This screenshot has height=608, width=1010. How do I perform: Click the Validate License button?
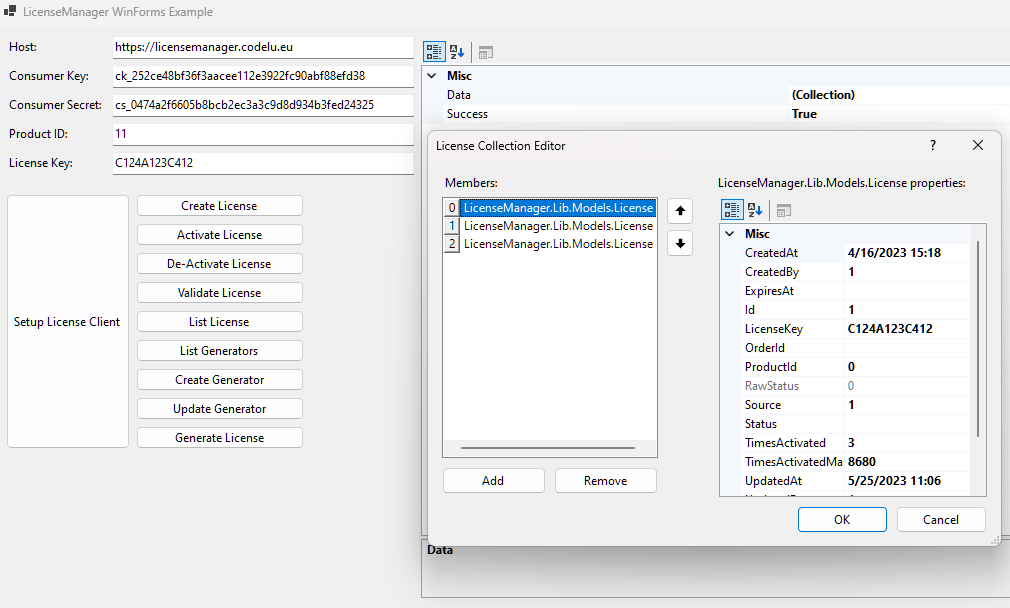coord(220,292)
